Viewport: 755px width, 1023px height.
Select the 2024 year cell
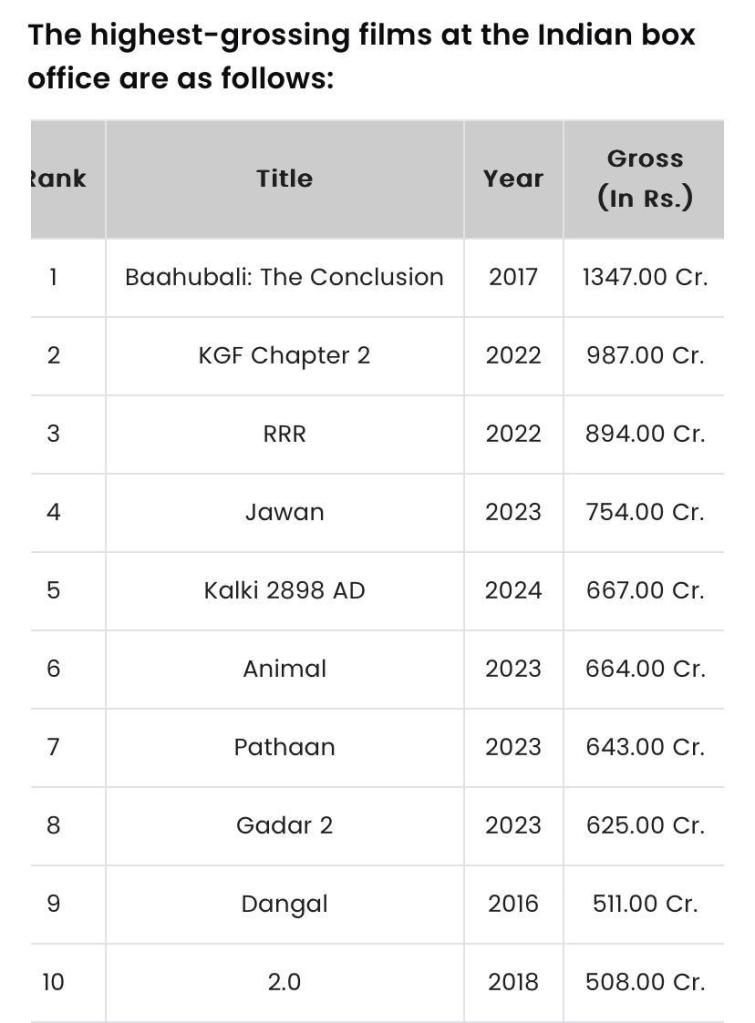(x=513, y=591)
